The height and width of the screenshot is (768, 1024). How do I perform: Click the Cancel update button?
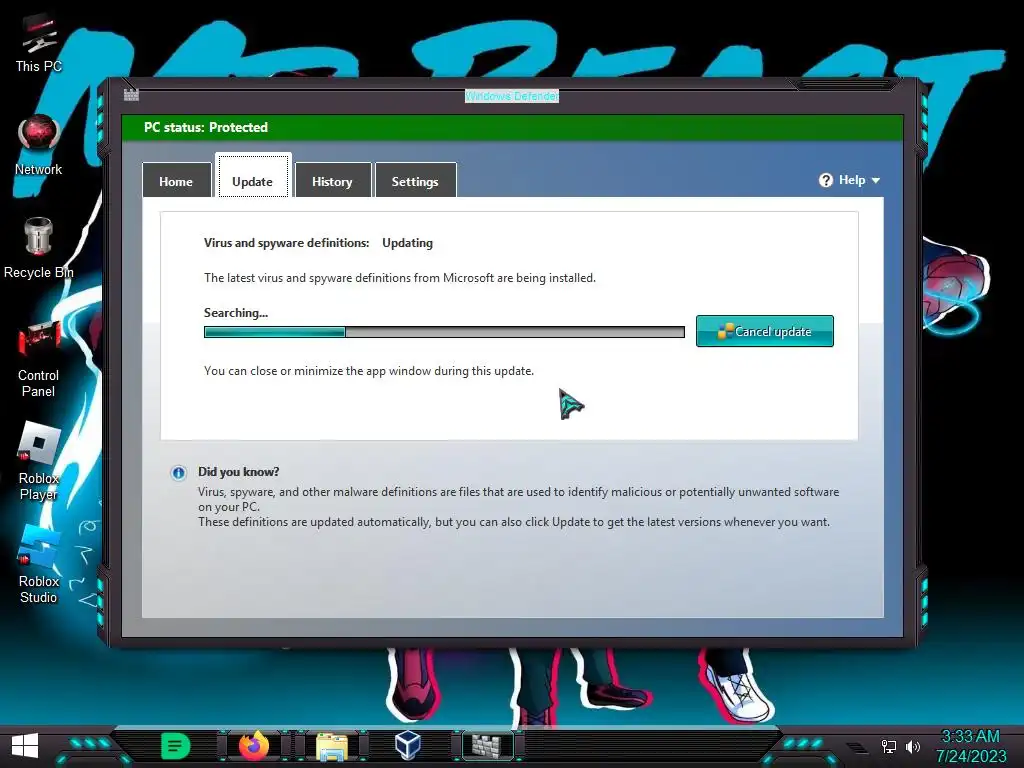tap(765, 331)
